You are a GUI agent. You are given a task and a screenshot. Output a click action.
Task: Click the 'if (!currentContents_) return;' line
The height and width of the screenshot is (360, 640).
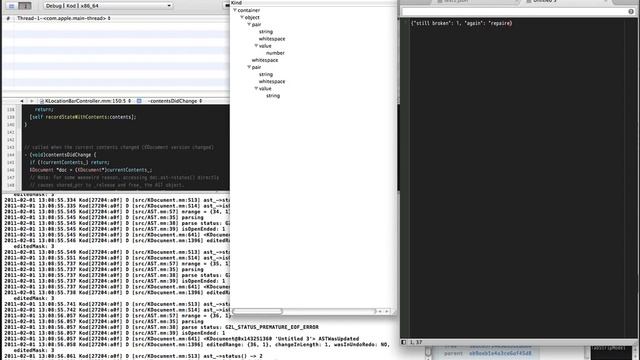click(69, 162)
